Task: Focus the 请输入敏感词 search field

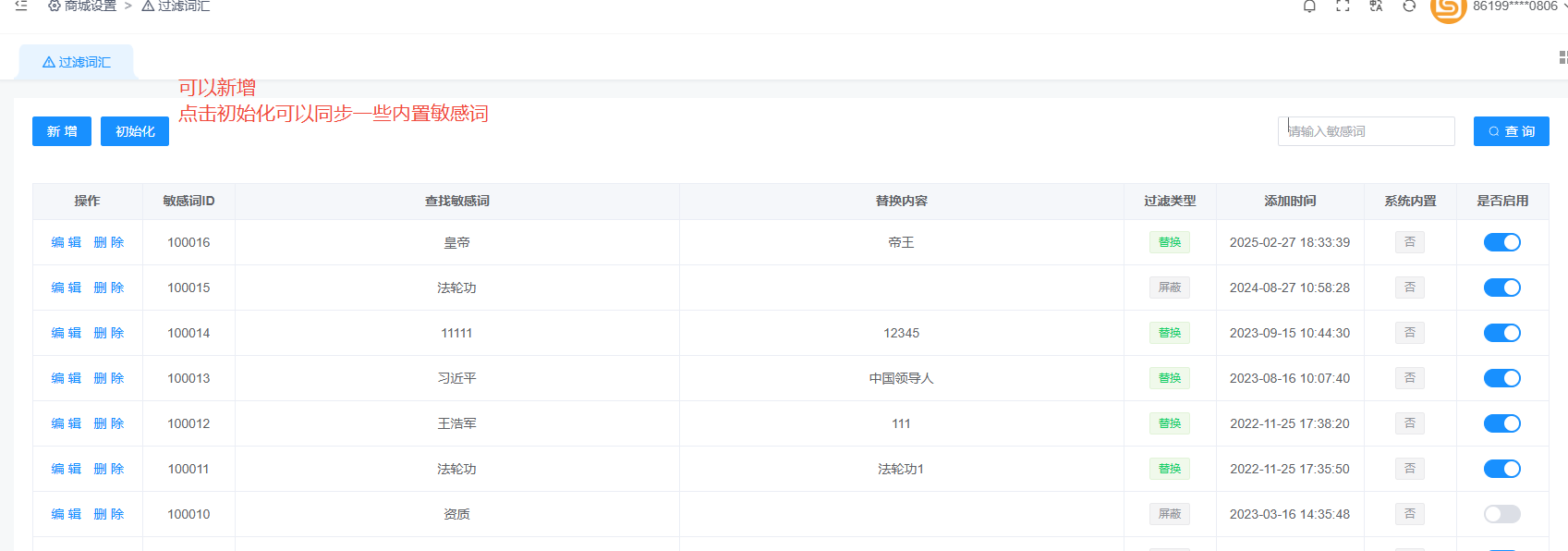Action: coord(1366,131)
